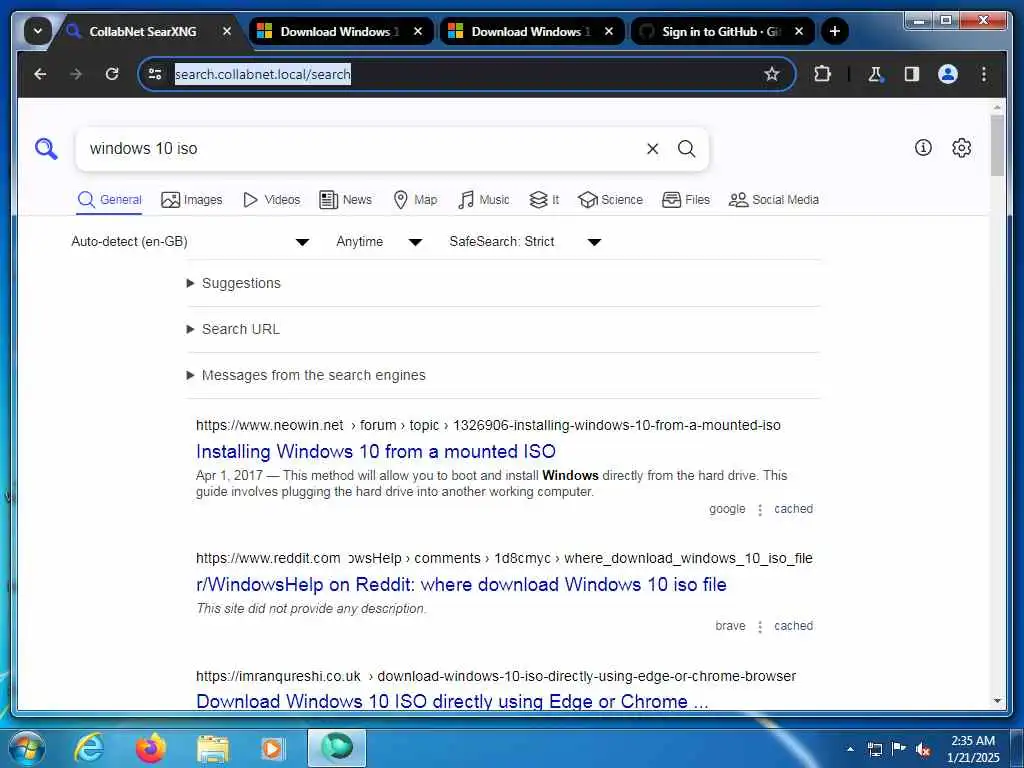Open cached version of neowin result
This screenshot has width=1024, height=768.
pyautogui.click(x=793, y=509)
